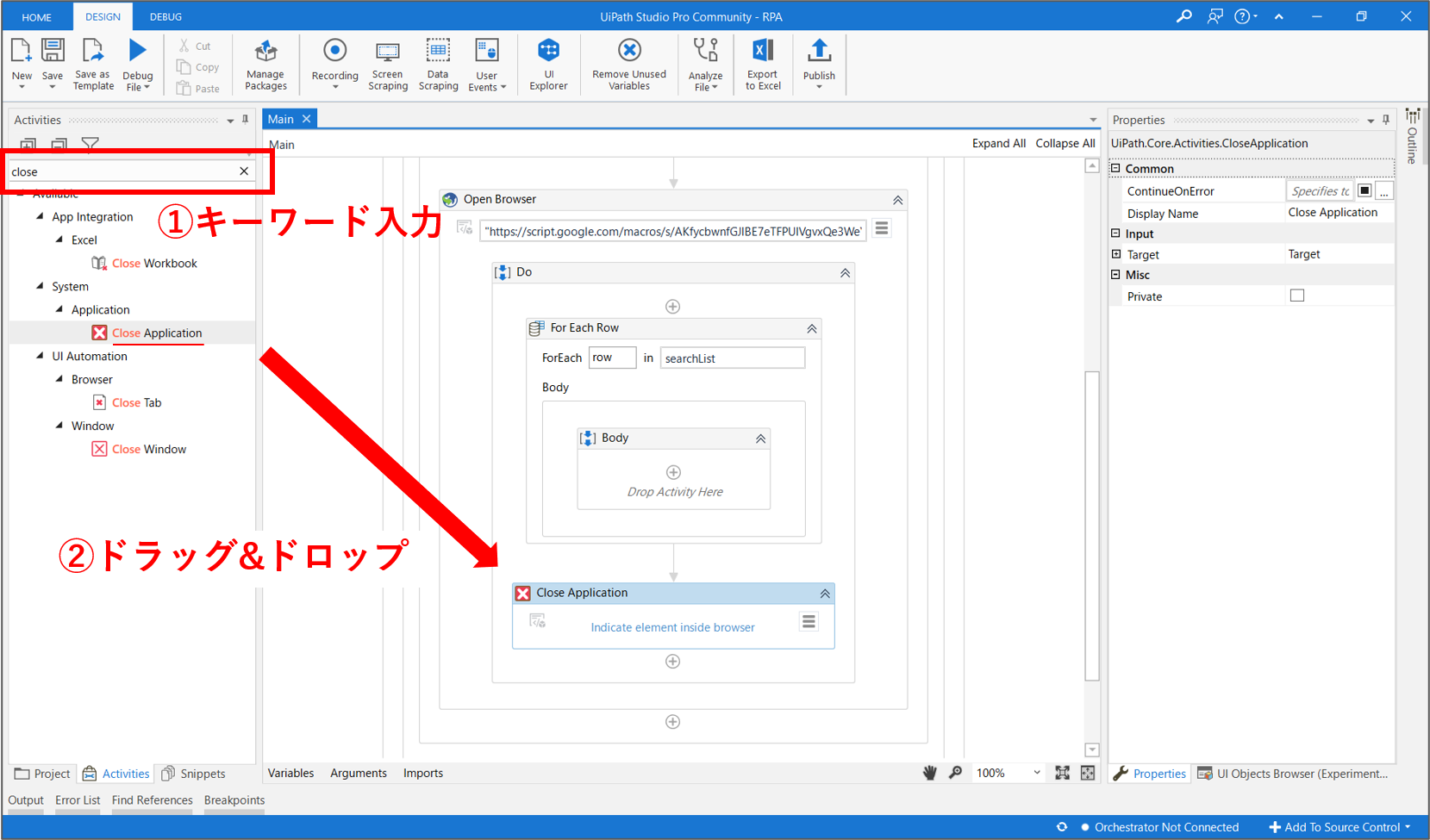
Task: Collapse the For Each Row activity
Action: 811,328
